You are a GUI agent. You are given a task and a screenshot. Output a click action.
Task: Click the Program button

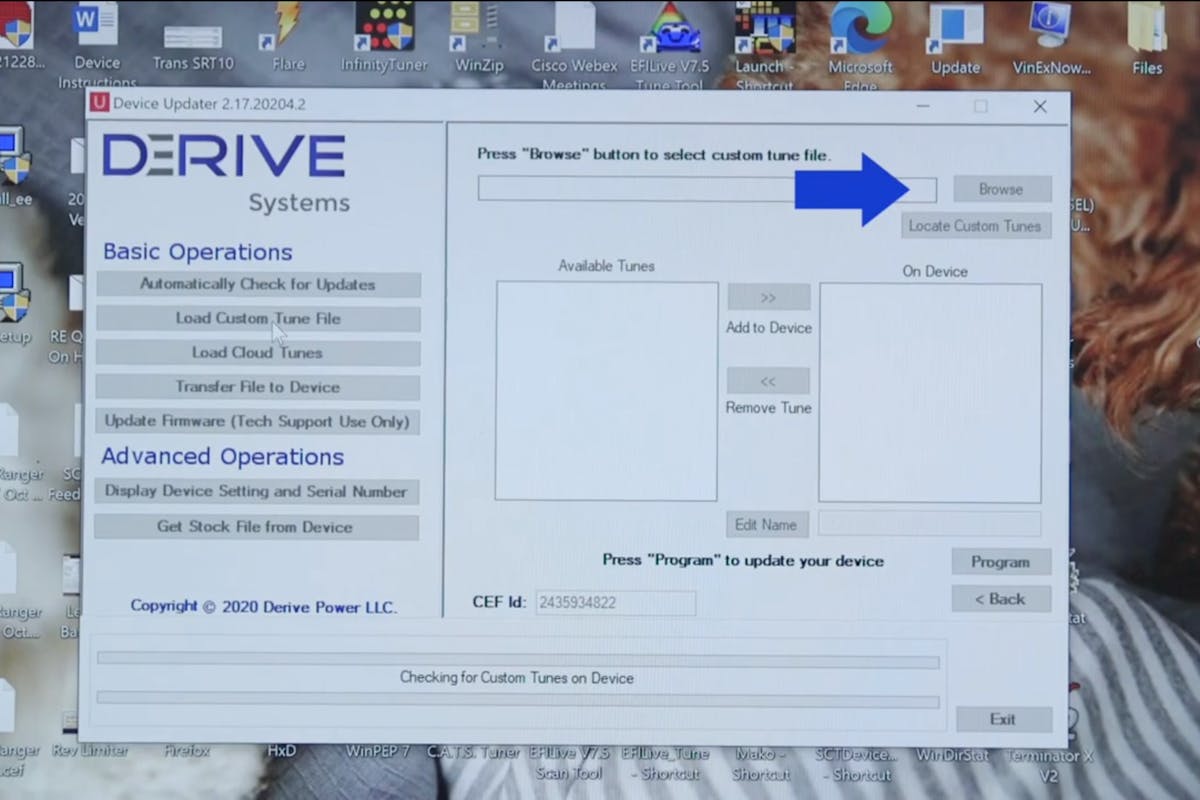click(1000, 562)
